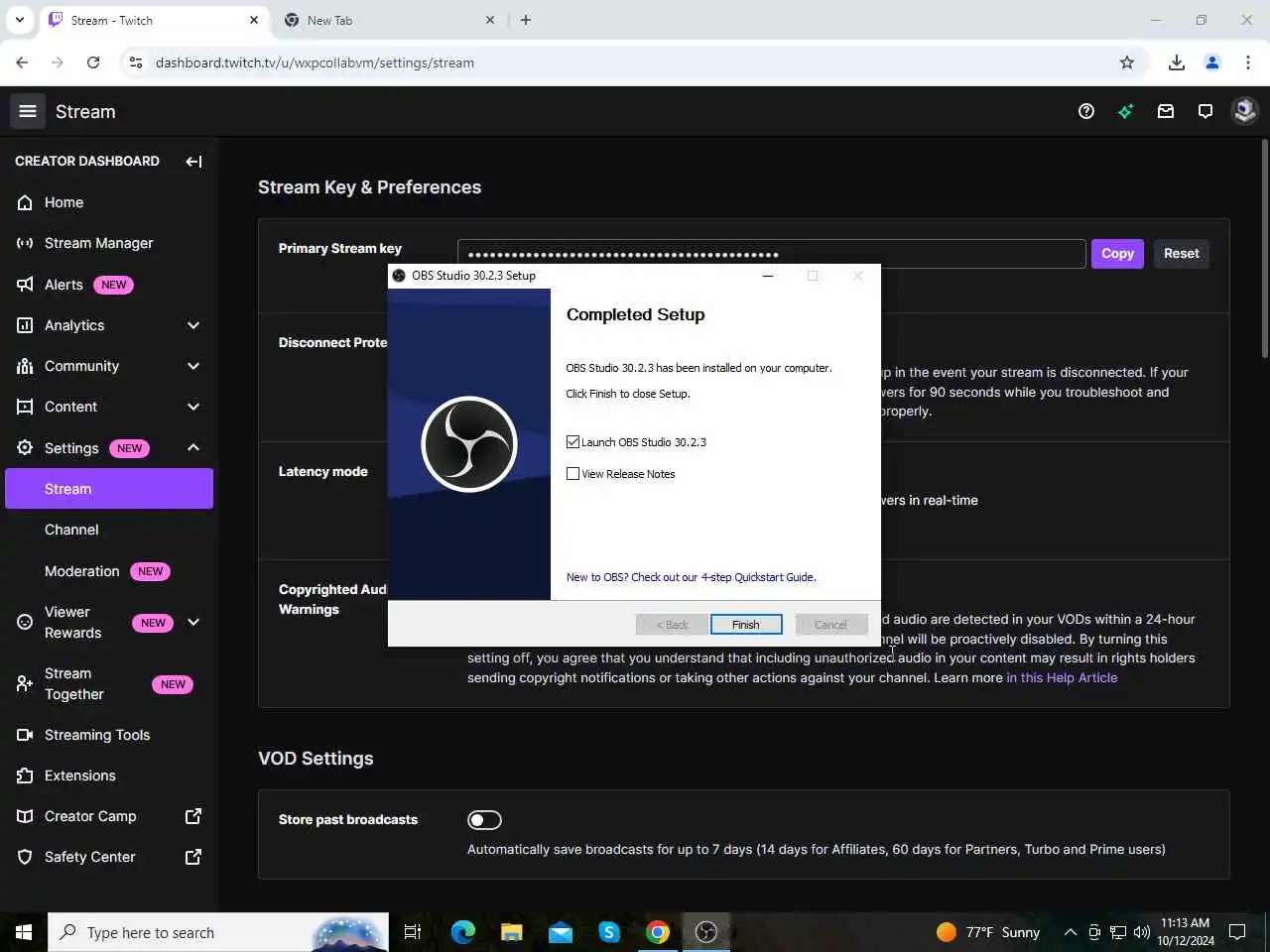Open the 4-step Quickstart Guide link
Viewport: 1270px width, 952px height.
pos(691,577)
